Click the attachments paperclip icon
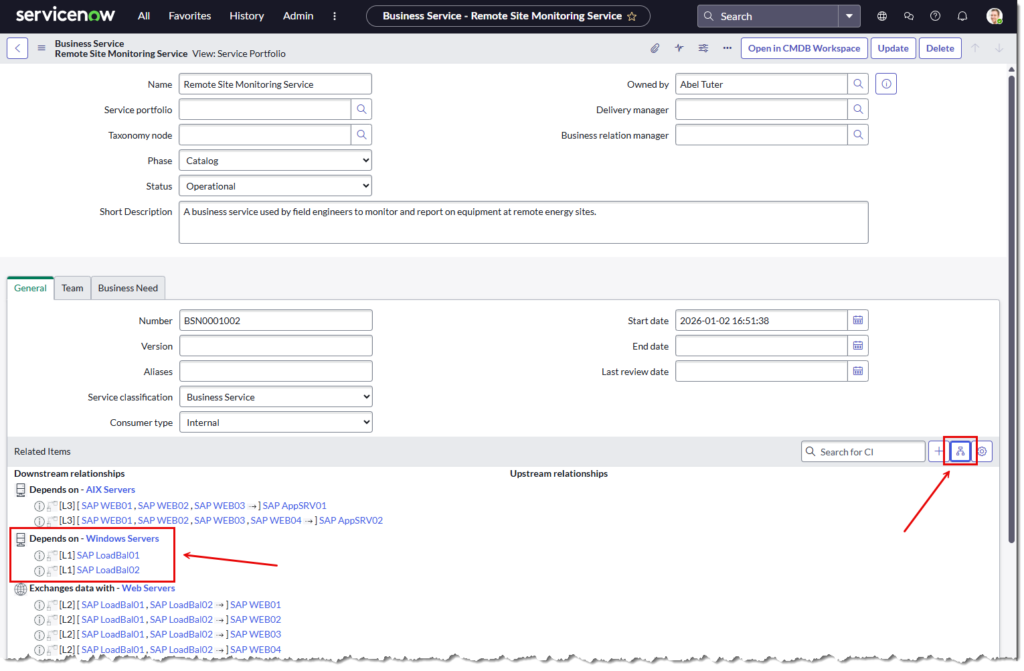Viewport: 1024px width, 671px height. pos(655,48)
